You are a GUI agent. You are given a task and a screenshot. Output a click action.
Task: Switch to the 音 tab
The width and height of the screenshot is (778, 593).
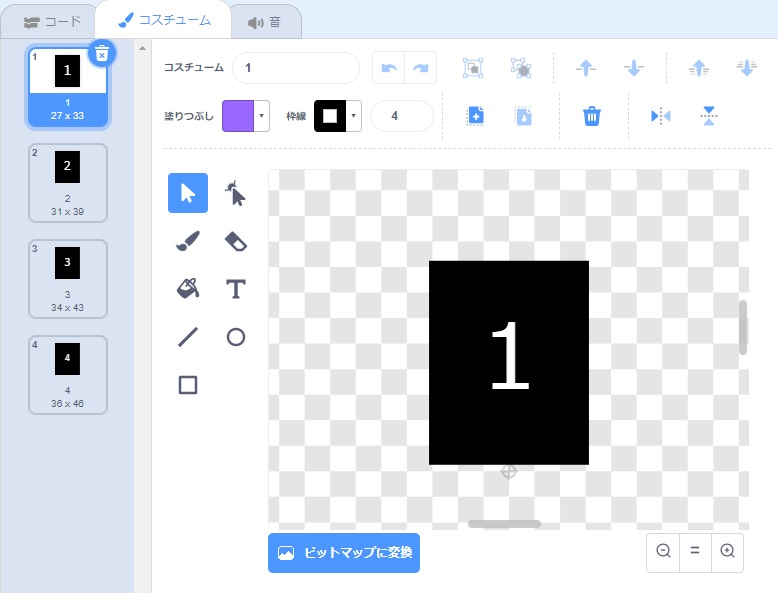(x=264, y=21)
